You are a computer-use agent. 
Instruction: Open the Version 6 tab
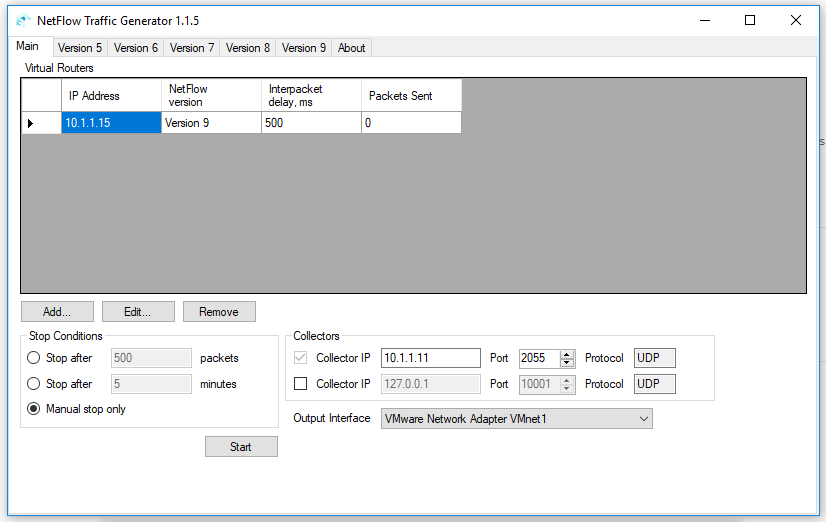[x=135, y=48]
